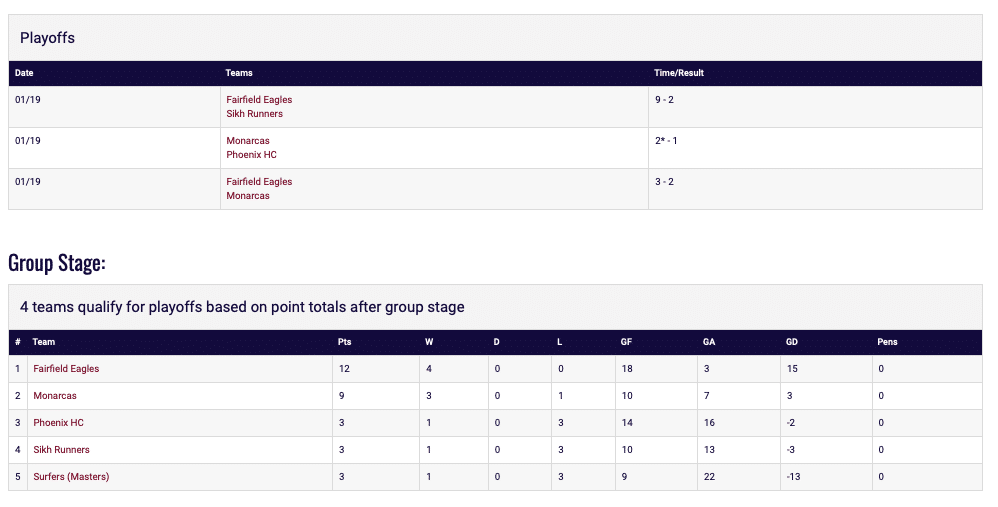Click Monarcas in the 2* - 1 playoff match
The image size is (998, 507).
coord(248,141)
